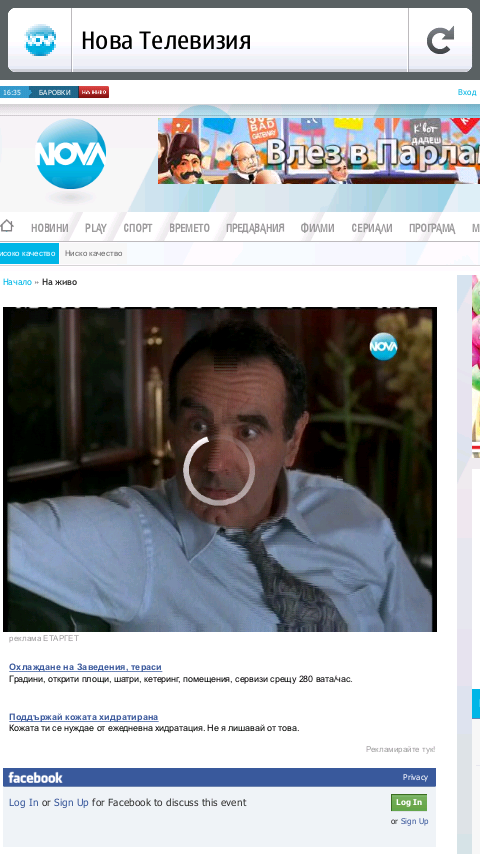Open ФИЛМИ menu item
Image resolution: width=480 pixels, height=854 pixels.
coord(318,228)
